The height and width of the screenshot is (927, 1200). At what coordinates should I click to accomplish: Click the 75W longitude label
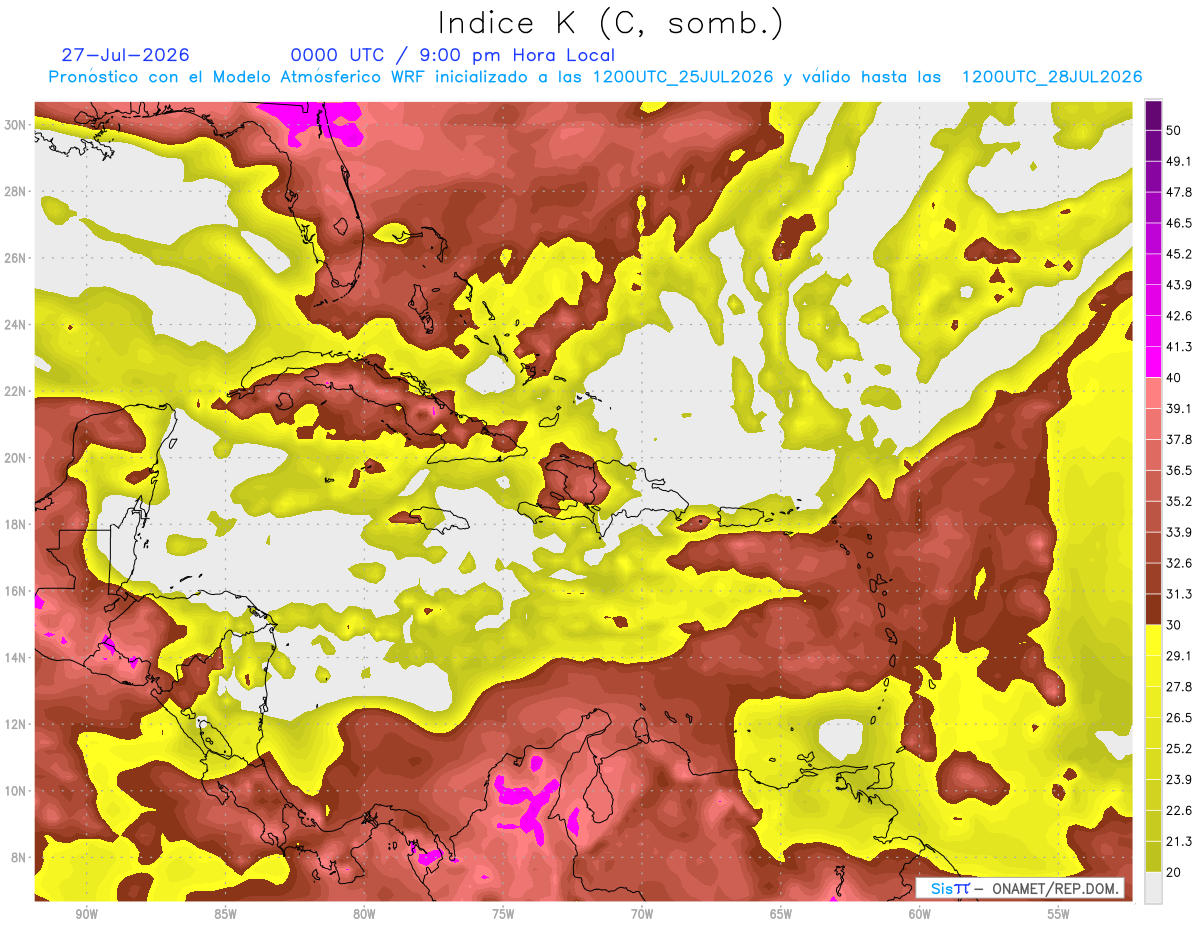click(503, 914)
